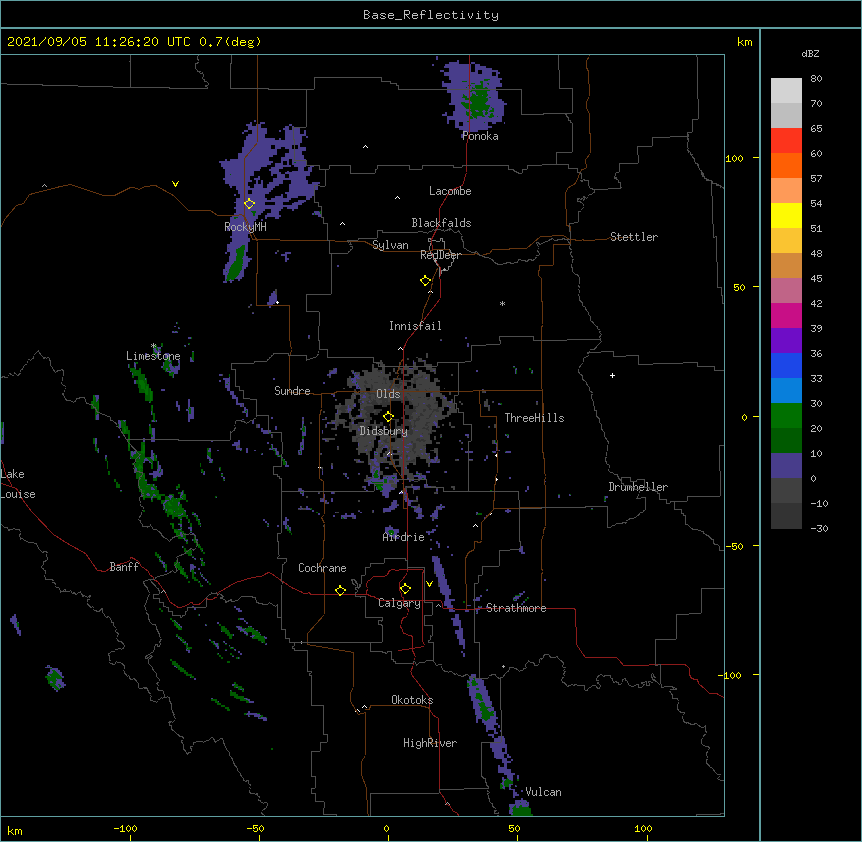Select the yellow diamond marker south of RedDeer

click(x=425, y=281)
